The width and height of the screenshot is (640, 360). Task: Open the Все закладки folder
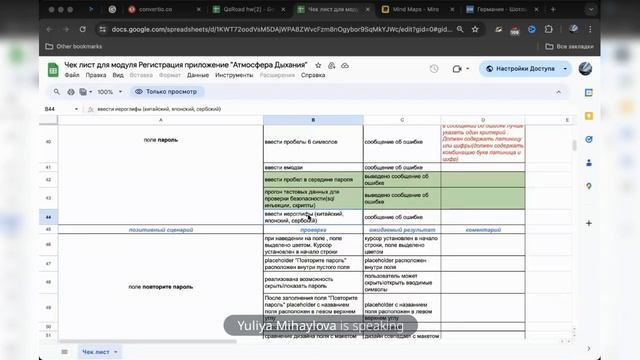point(569,47)
